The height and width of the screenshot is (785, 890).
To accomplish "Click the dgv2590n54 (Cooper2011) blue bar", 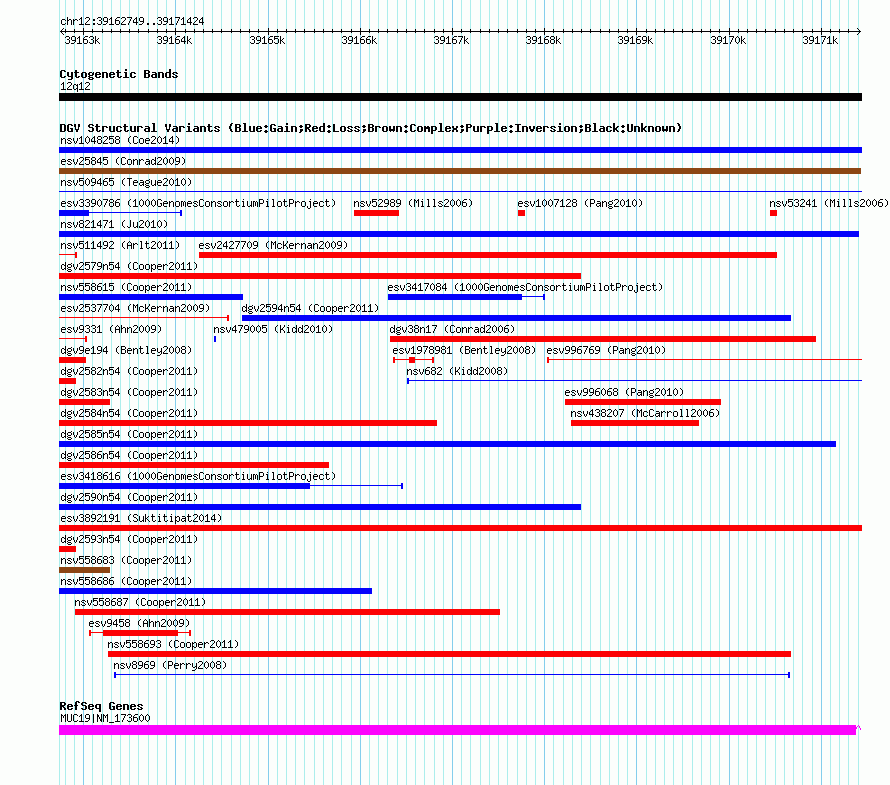I will pyautogui.click(x=320, y=507).
